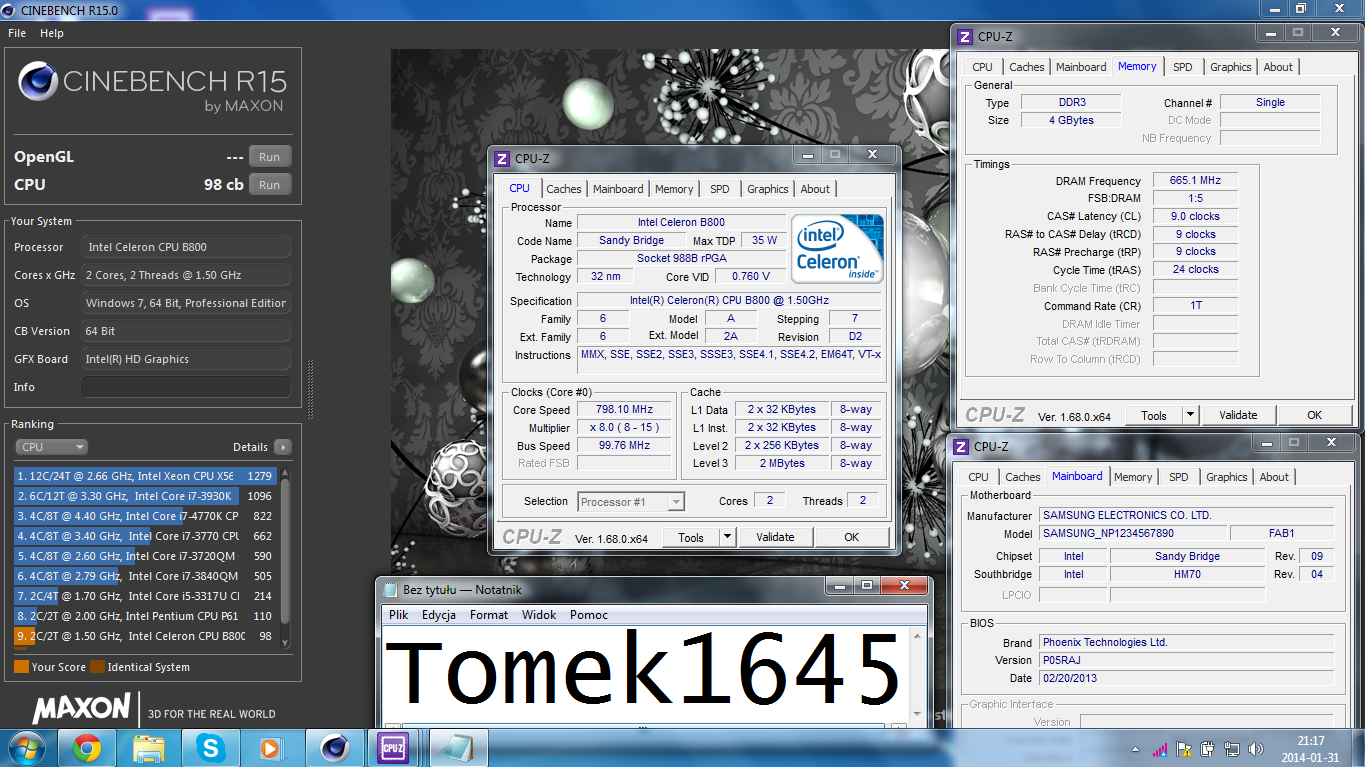Open Tools dropdown arrow in Memory CPU-Z window

pos(1191,415)
